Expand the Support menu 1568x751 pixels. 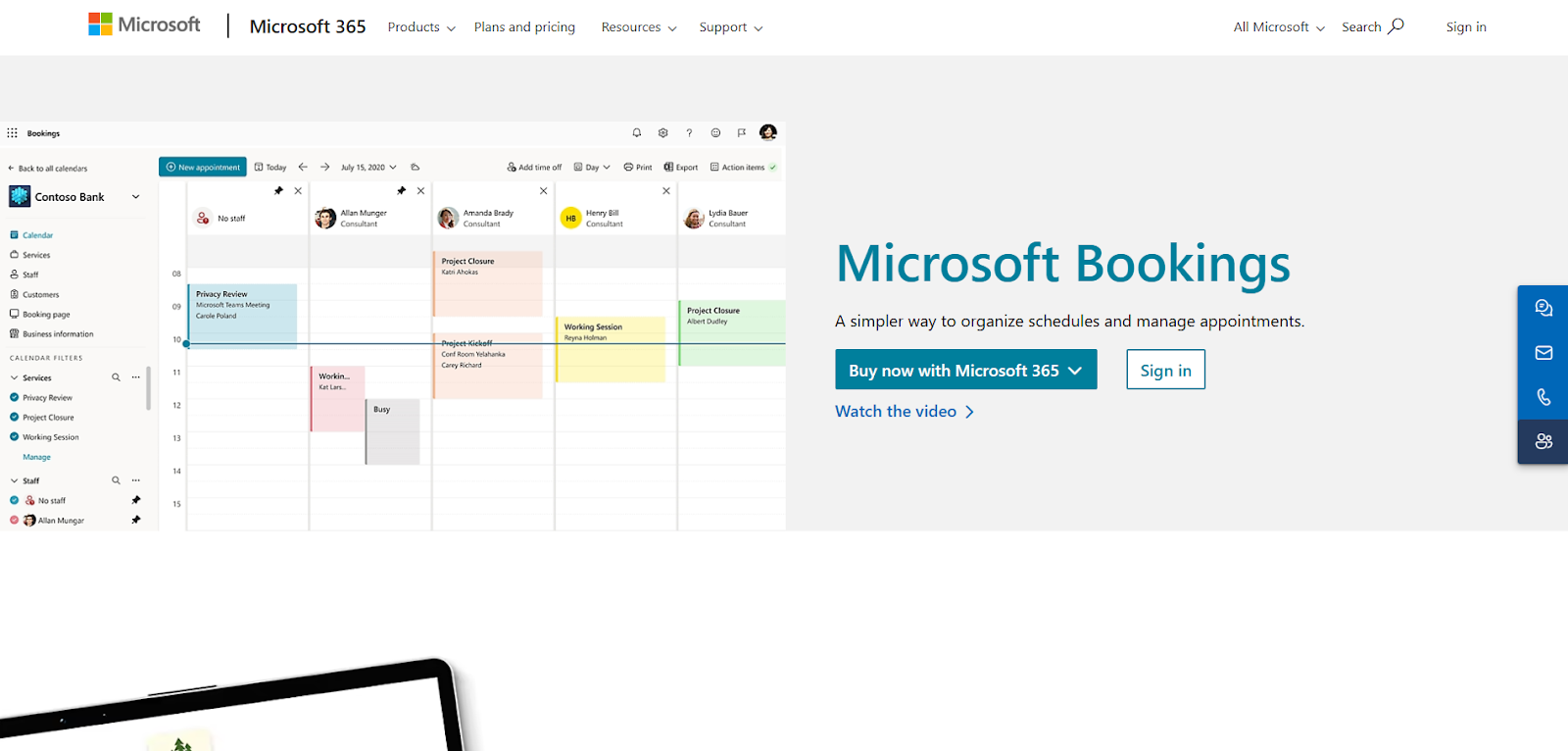pos(731,27)
